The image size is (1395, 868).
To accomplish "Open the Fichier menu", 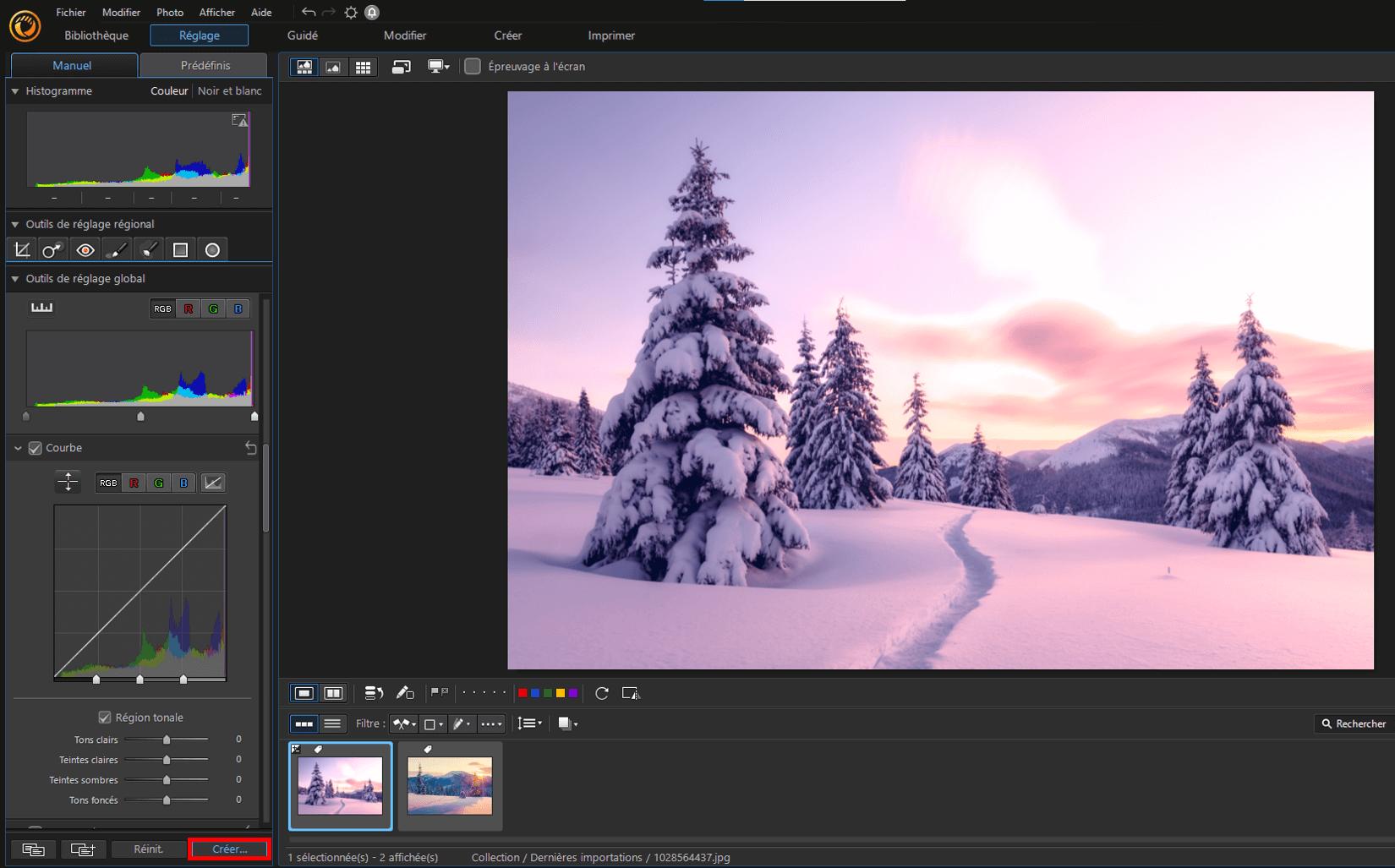I will tap(70, 12).
